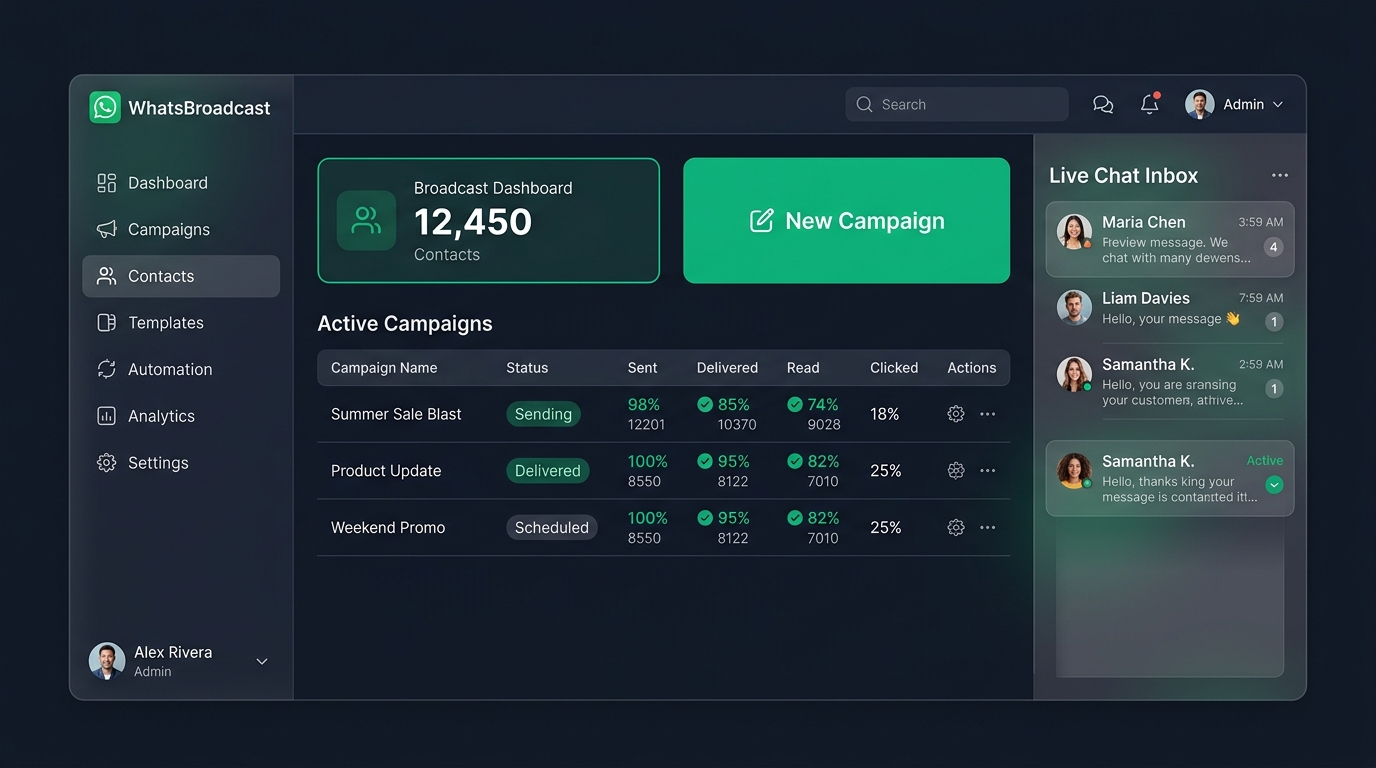The height and width of the screenshot is (768, 1376).
Task: Click the green check on Active Samantha chat
Action: click(1274, 485)
